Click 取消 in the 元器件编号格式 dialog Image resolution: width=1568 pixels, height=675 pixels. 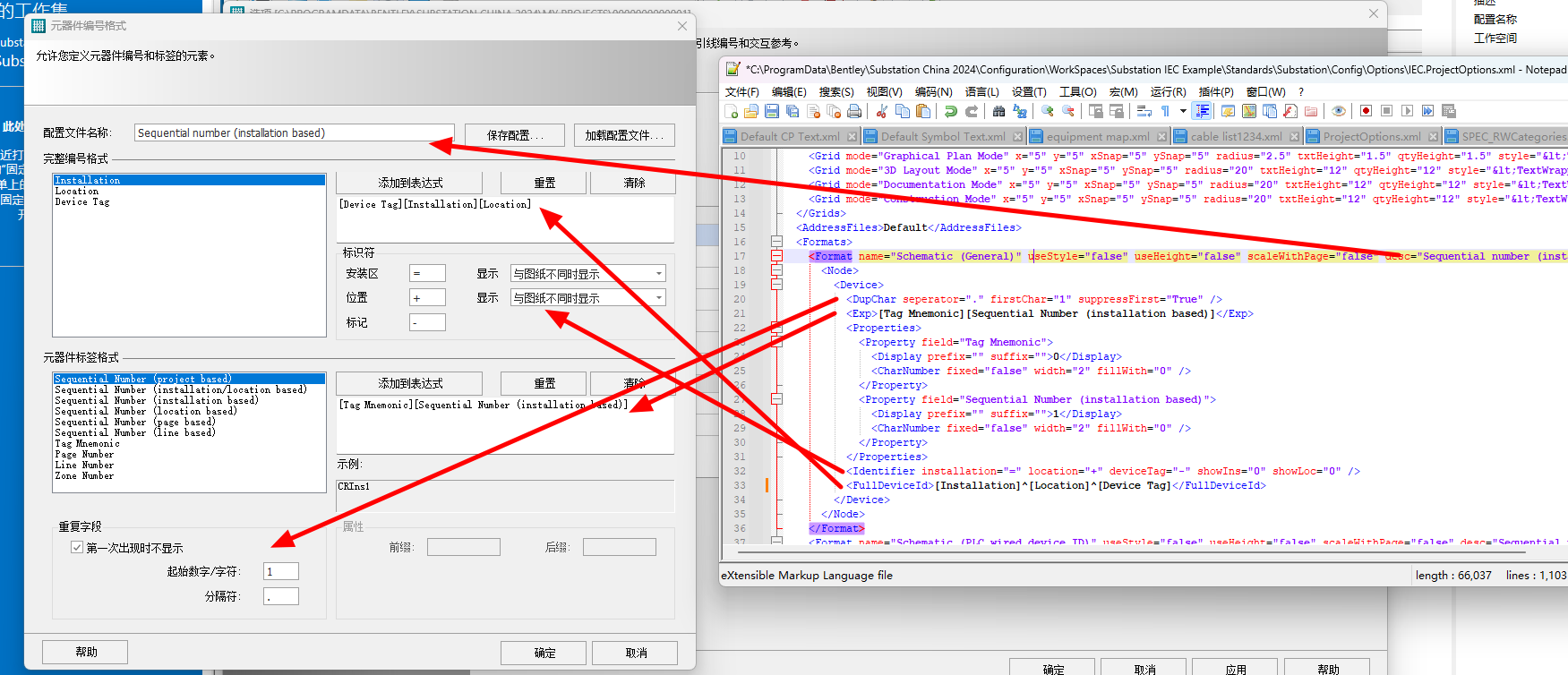635,653
